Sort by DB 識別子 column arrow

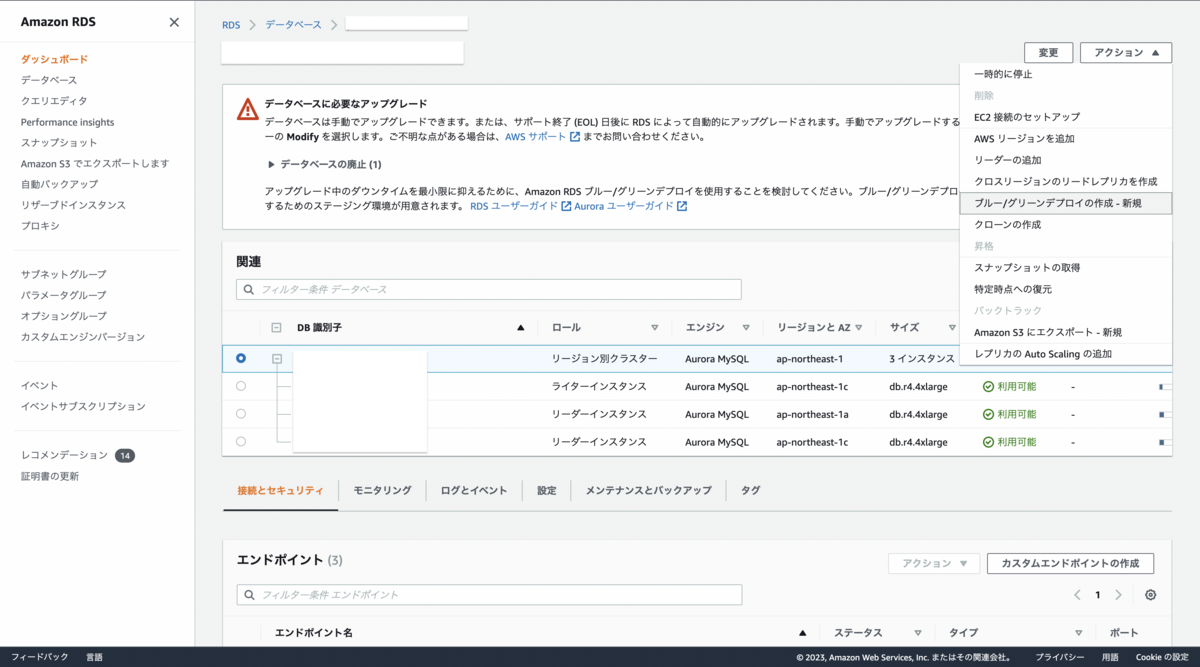(520, 327)
